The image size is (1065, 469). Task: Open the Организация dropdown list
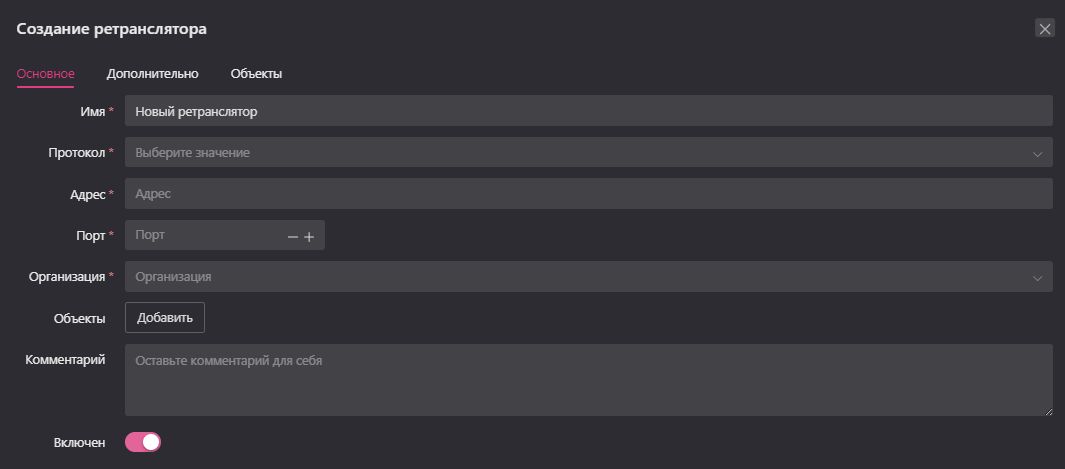[588, 277]
